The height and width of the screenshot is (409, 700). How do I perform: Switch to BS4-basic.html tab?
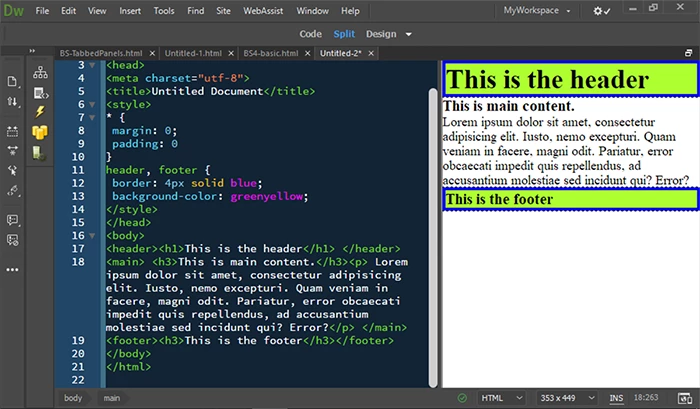pos(271,54)
